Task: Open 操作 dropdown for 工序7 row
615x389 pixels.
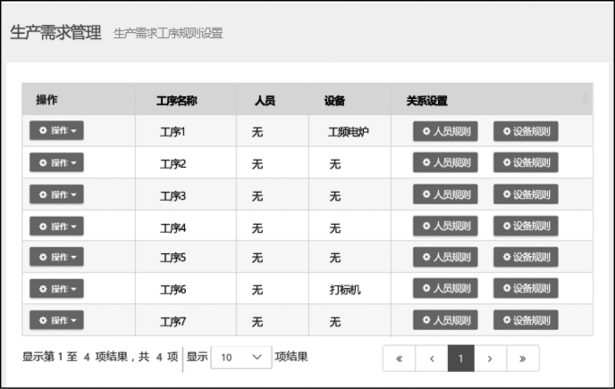Action: coord(56,320)
